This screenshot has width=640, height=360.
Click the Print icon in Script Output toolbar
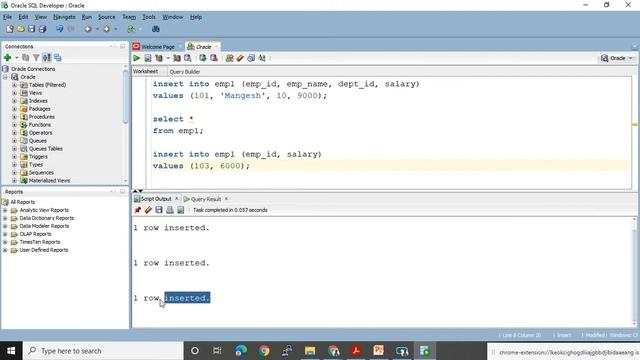(x=170, y=210)
